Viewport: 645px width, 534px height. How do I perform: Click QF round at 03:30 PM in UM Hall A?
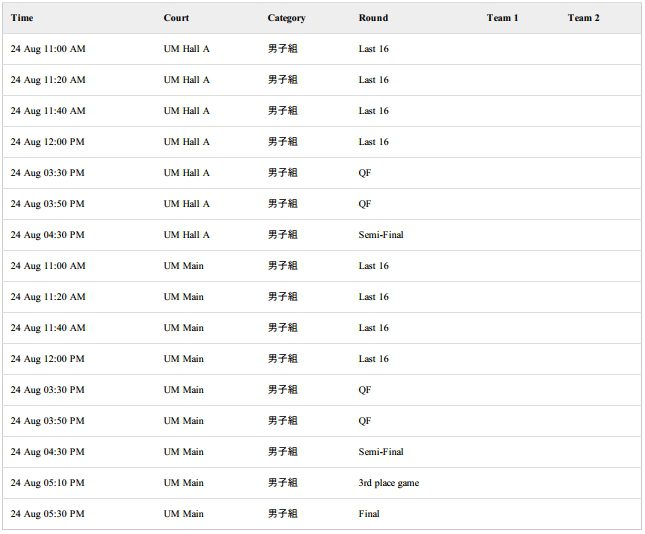click(x=364, y=173)
